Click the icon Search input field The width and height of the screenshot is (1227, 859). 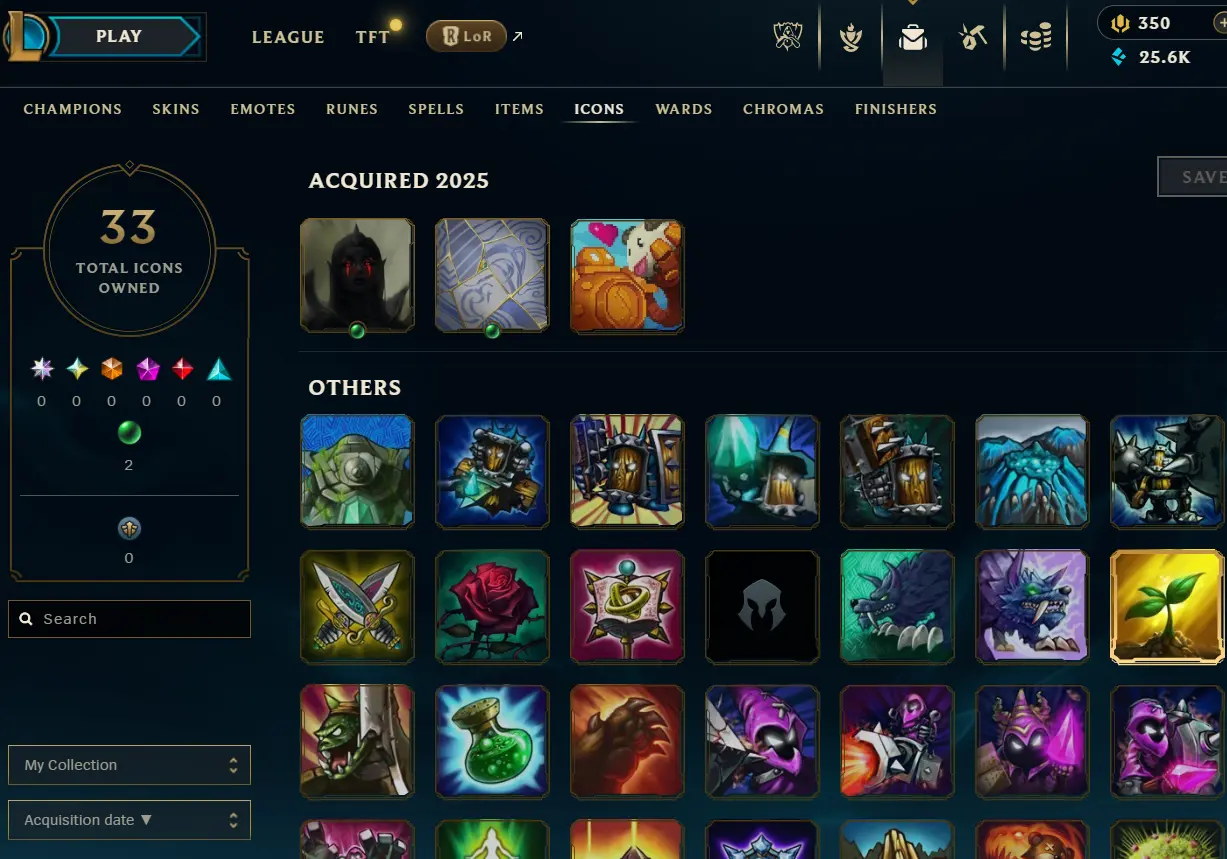click(x=129, y=619)
